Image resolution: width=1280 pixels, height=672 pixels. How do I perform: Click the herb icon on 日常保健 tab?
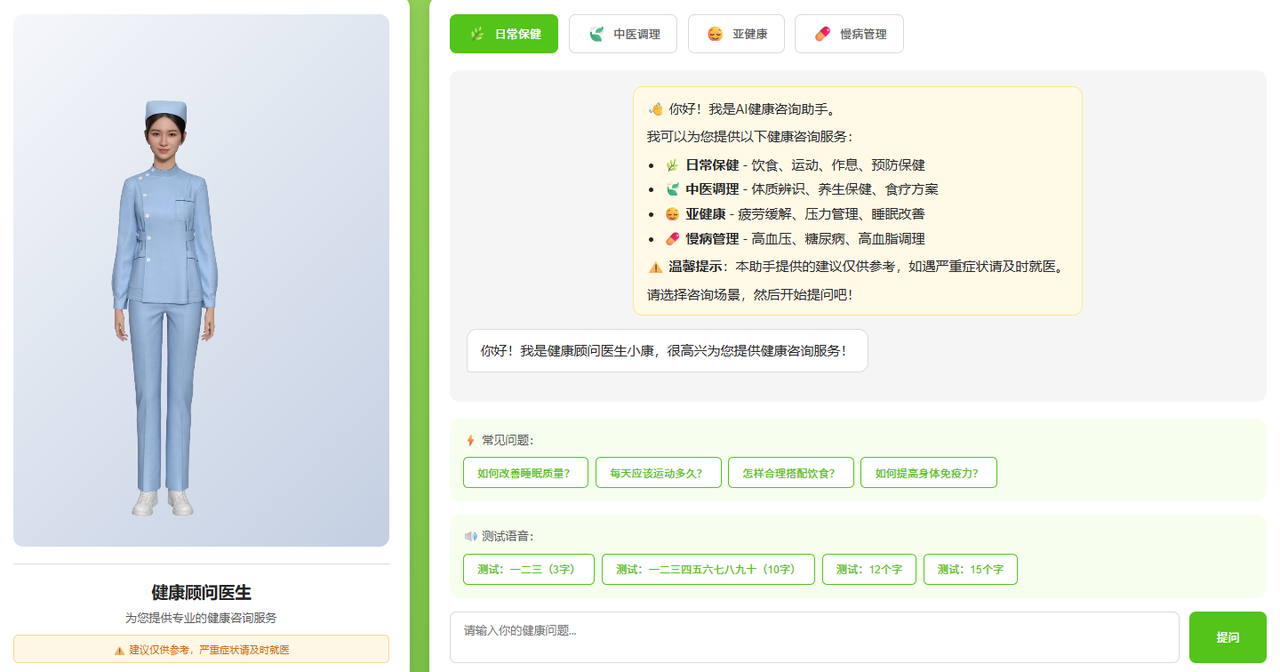[477, 34]
